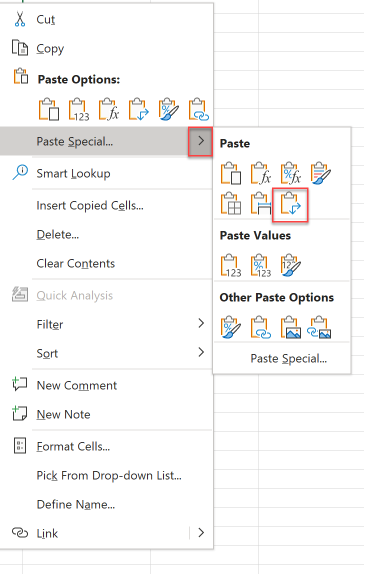This screenshot has width=386, height=574.
Task: Expand the Paste Special submenu arrow
Action: pyautogui.click(x=200, y=141)
